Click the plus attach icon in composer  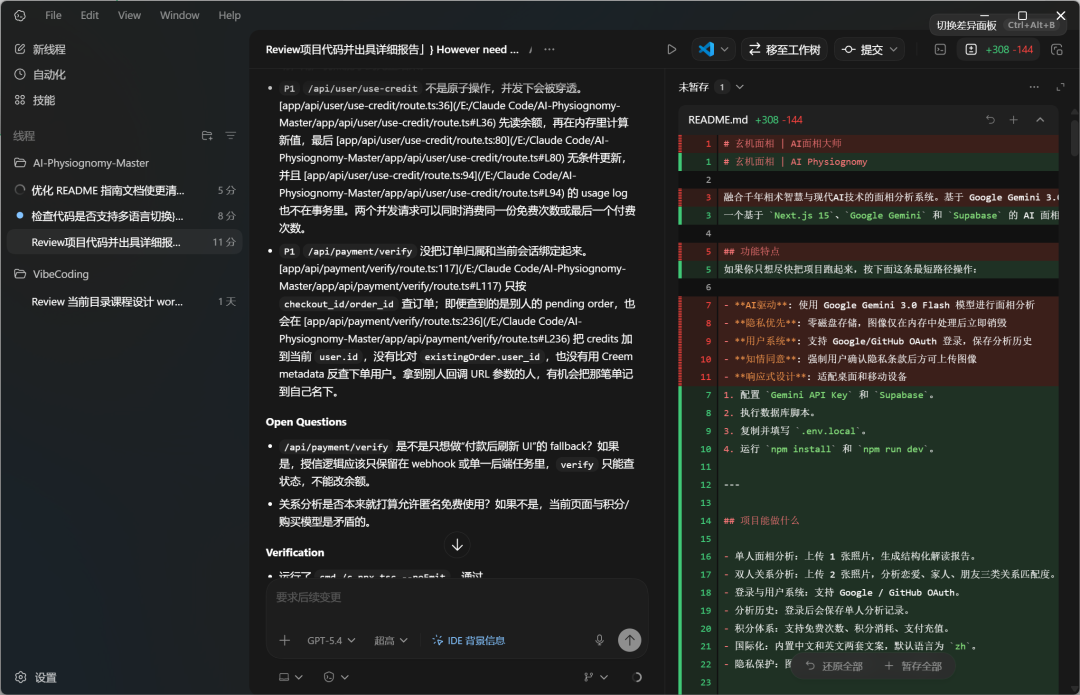[285, 640]
